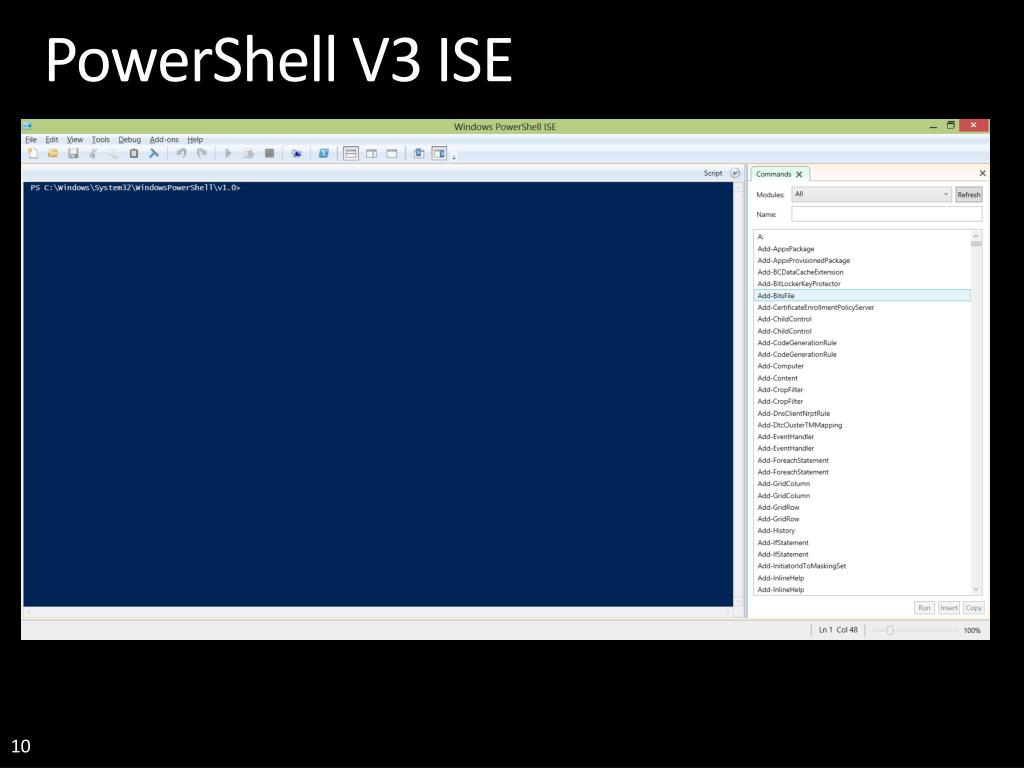Click the New script toolbar icon
The width and height of the screenshot is (1024, 768).
click(33, 153)
